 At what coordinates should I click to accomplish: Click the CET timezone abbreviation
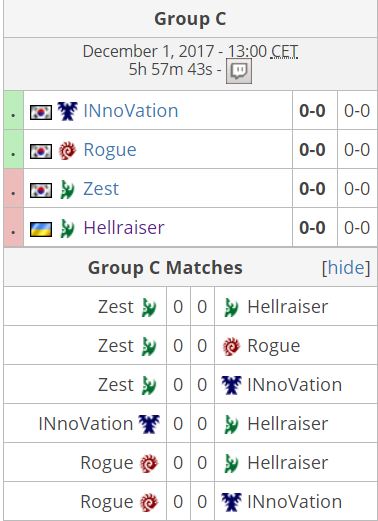[x=284, y=51]
